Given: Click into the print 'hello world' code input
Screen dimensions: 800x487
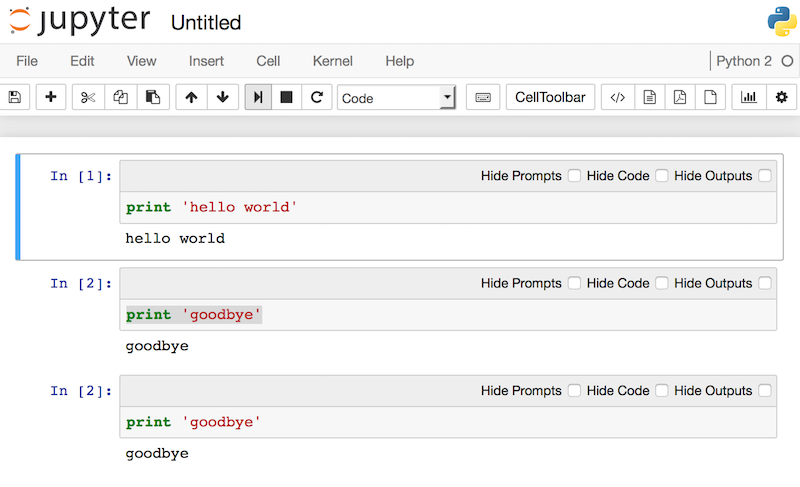Looking at the screenshot, I should (448, 208).
